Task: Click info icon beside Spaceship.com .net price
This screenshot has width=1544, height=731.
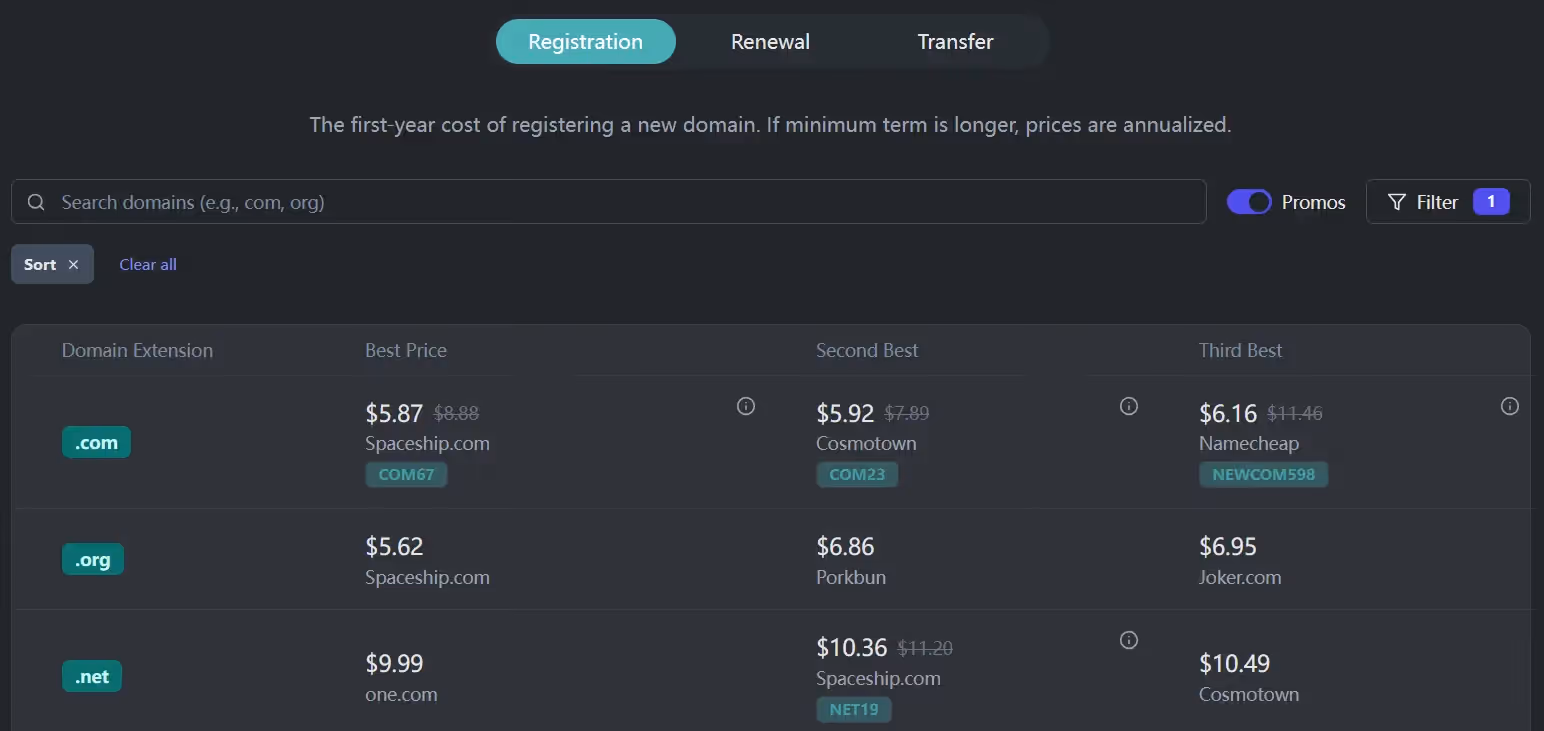Action: click(x=1129, y=640)
